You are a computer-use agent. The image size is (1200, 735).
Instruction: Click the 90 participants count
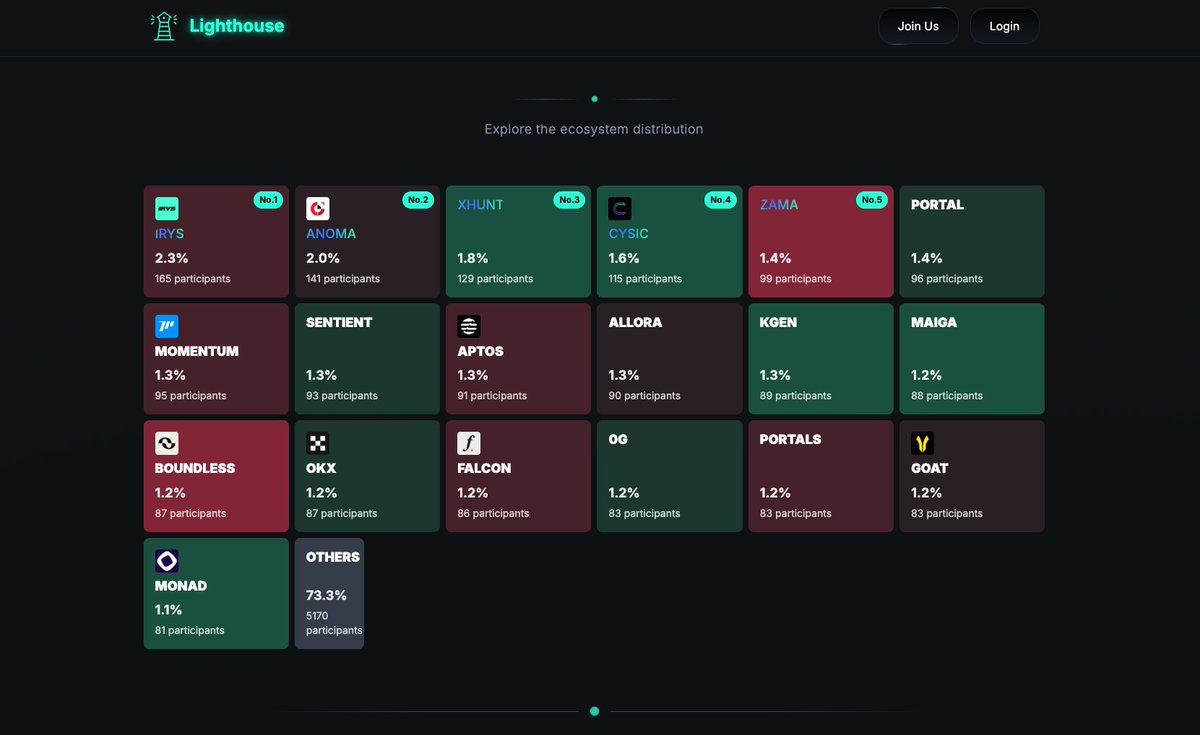645,396
